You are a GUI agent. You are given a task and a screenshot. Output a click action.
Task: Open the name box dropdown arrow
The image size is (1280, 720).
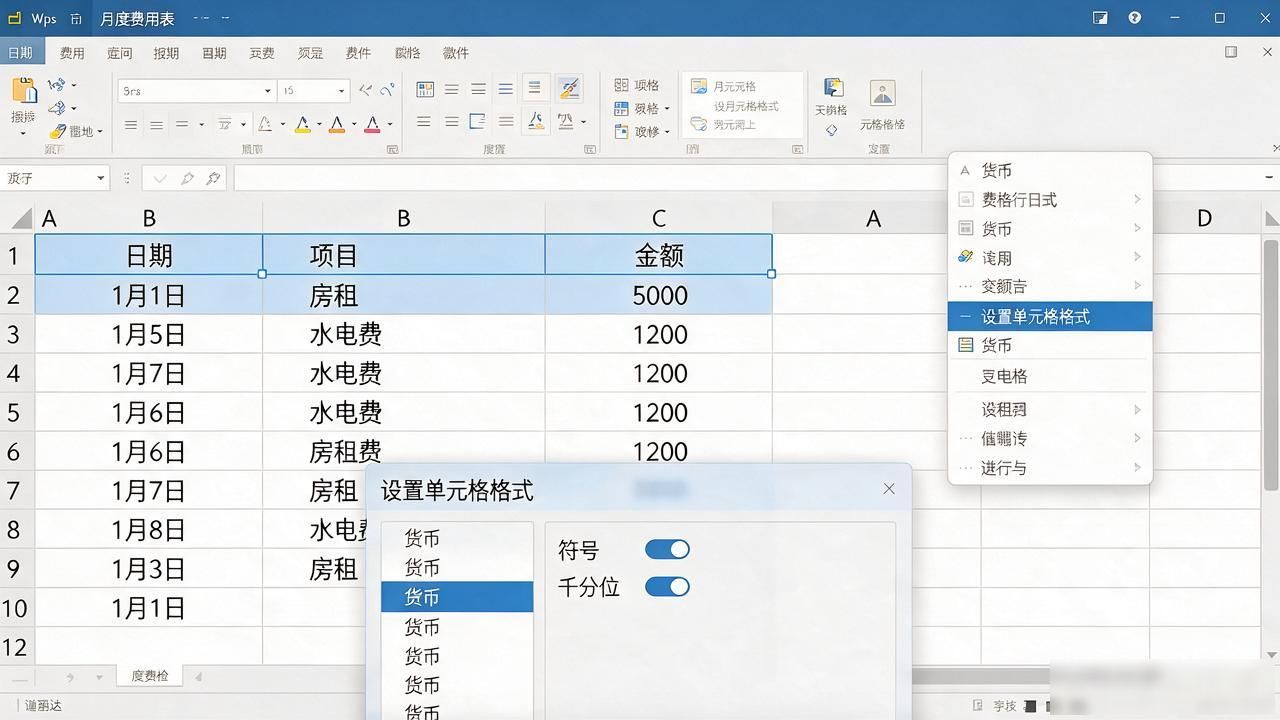tap(101, 178)
